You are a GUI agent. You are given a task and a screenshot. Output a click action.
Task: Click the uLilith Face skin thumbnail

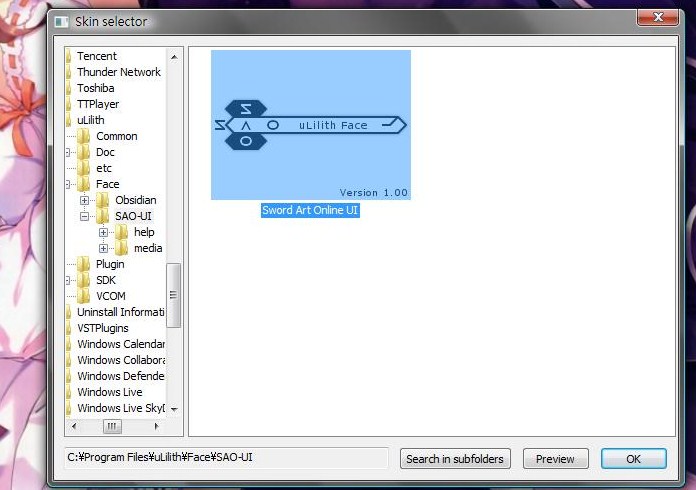click(311, 125)
